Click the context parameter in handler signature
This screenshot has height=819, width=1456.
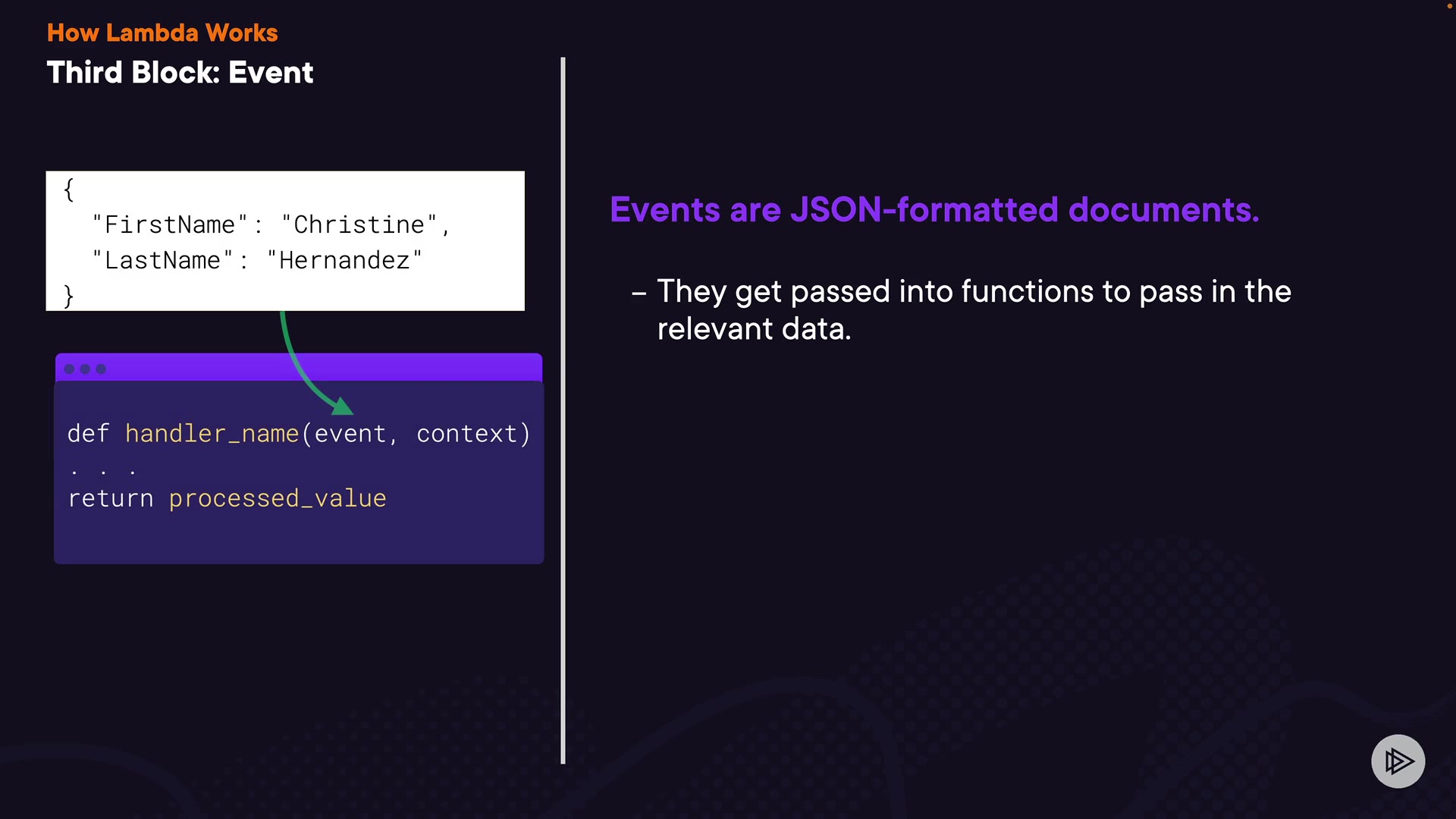coord(467,434)
